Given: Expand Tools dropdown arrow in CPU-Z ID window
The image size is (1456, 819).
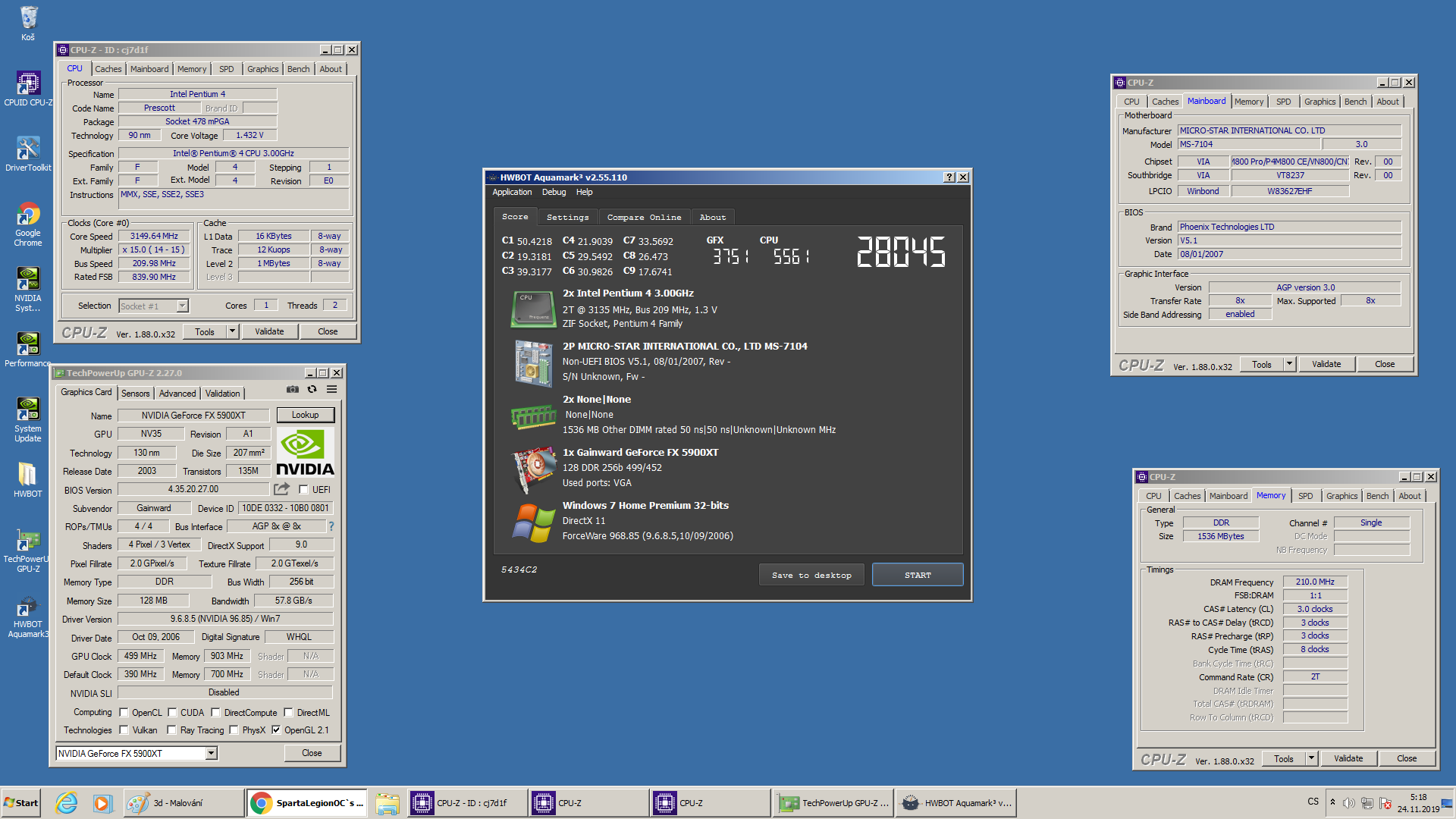Looking at the screenshot, I should (x=233, y=331).
